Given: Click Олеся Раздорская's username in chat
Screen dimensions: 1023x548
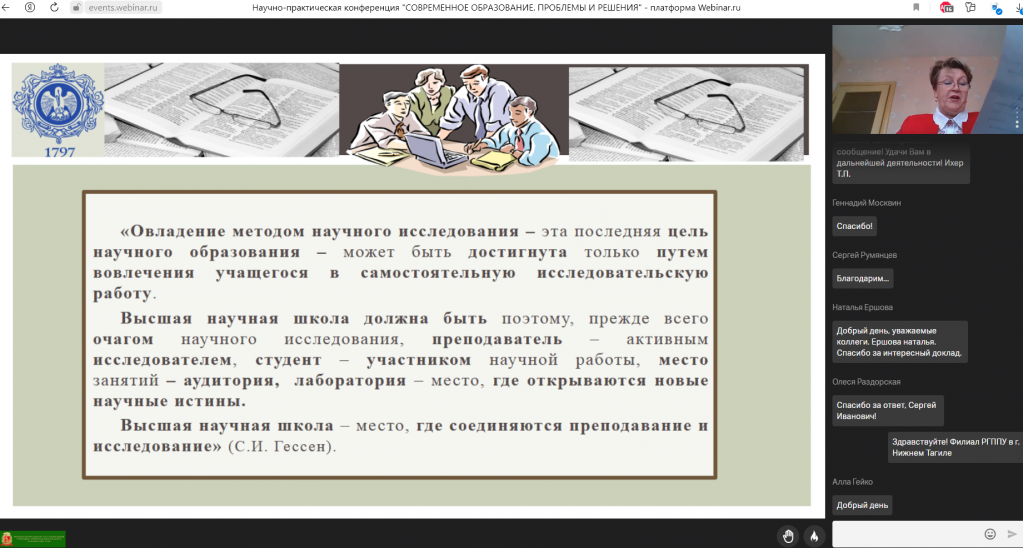Looking at the screenshot, I should tap(866, 382).
